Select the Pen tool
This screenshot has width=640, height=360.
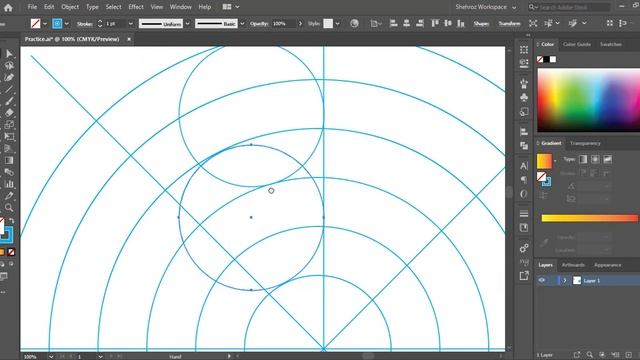click(x=9, y=78)
